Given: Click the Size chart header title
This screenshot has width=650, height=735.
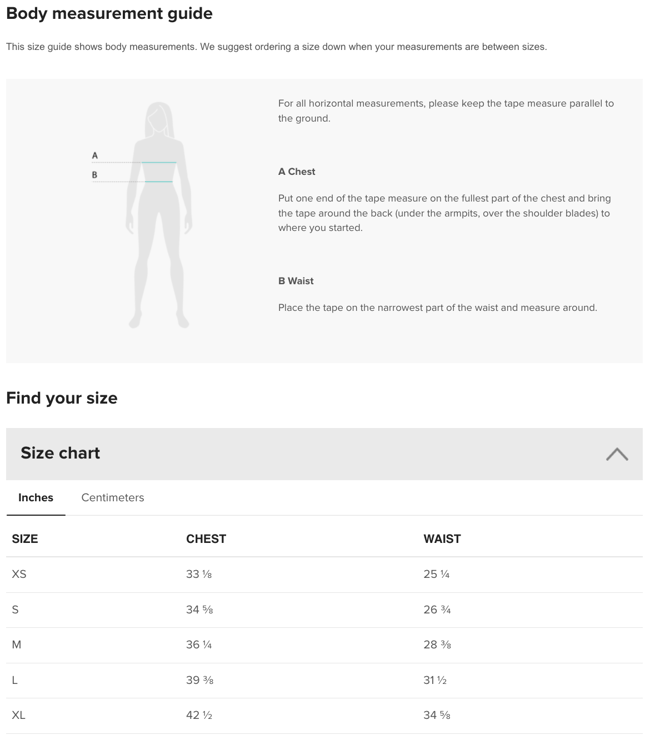Looking at the screenshot, I should [x=60, y=453].
